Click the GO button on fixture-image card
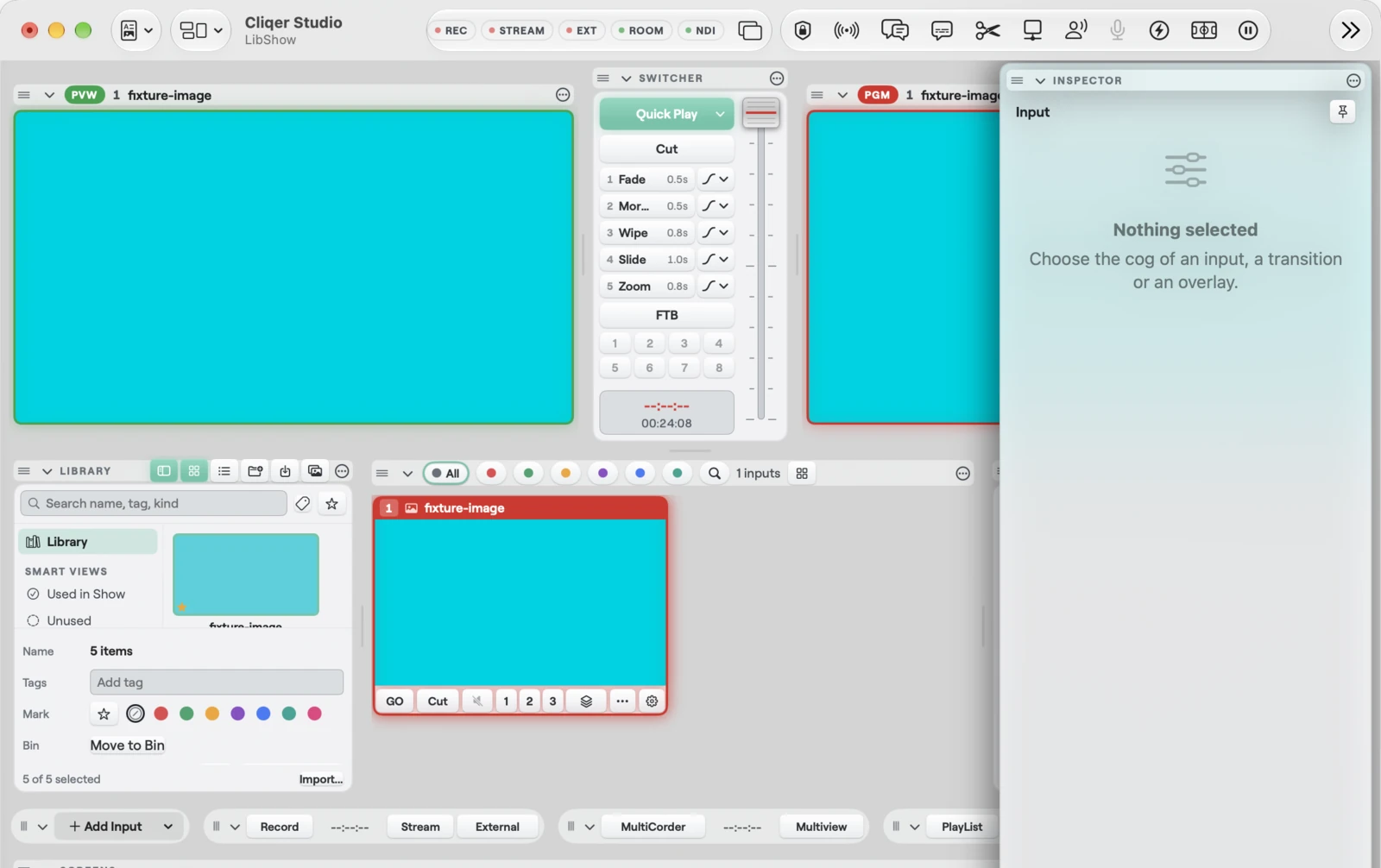 (x=394, y=701)
